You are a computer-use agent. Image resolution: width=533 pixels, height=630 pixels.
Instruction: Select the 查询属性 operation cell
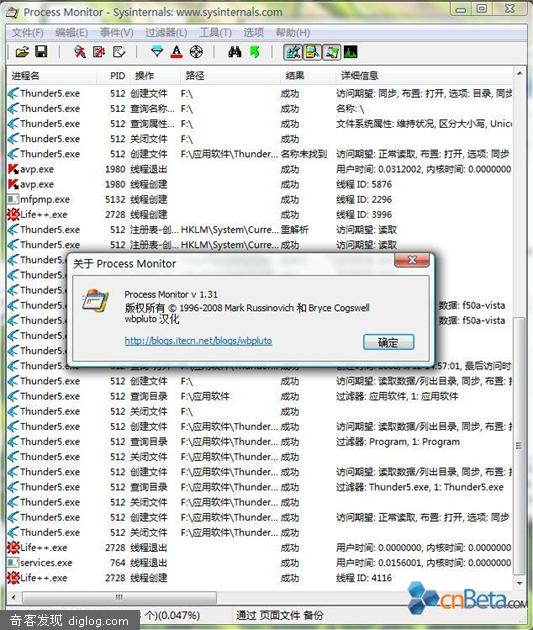[x=152, y=124]
